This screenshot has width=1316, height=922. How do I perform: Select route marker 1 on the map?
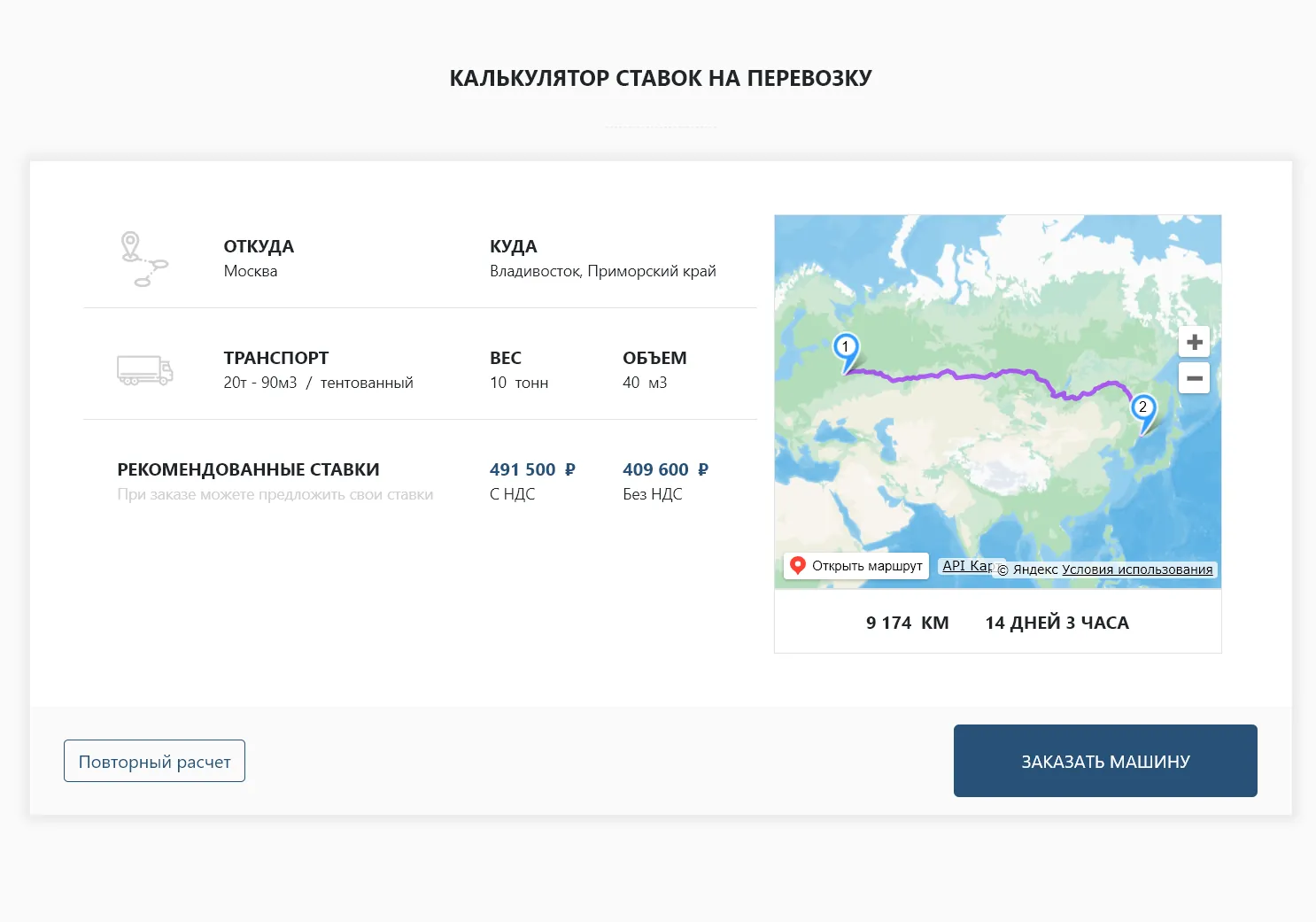click(x=847, y=353)
